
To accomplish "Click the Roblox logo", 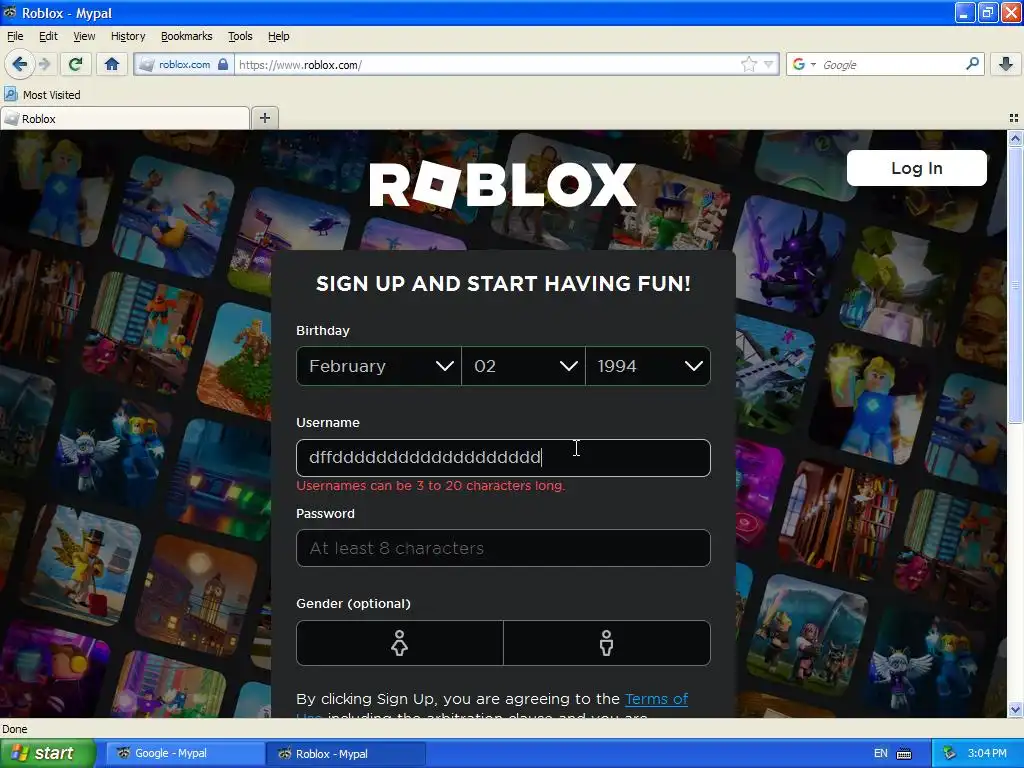I will pos(502,185).
